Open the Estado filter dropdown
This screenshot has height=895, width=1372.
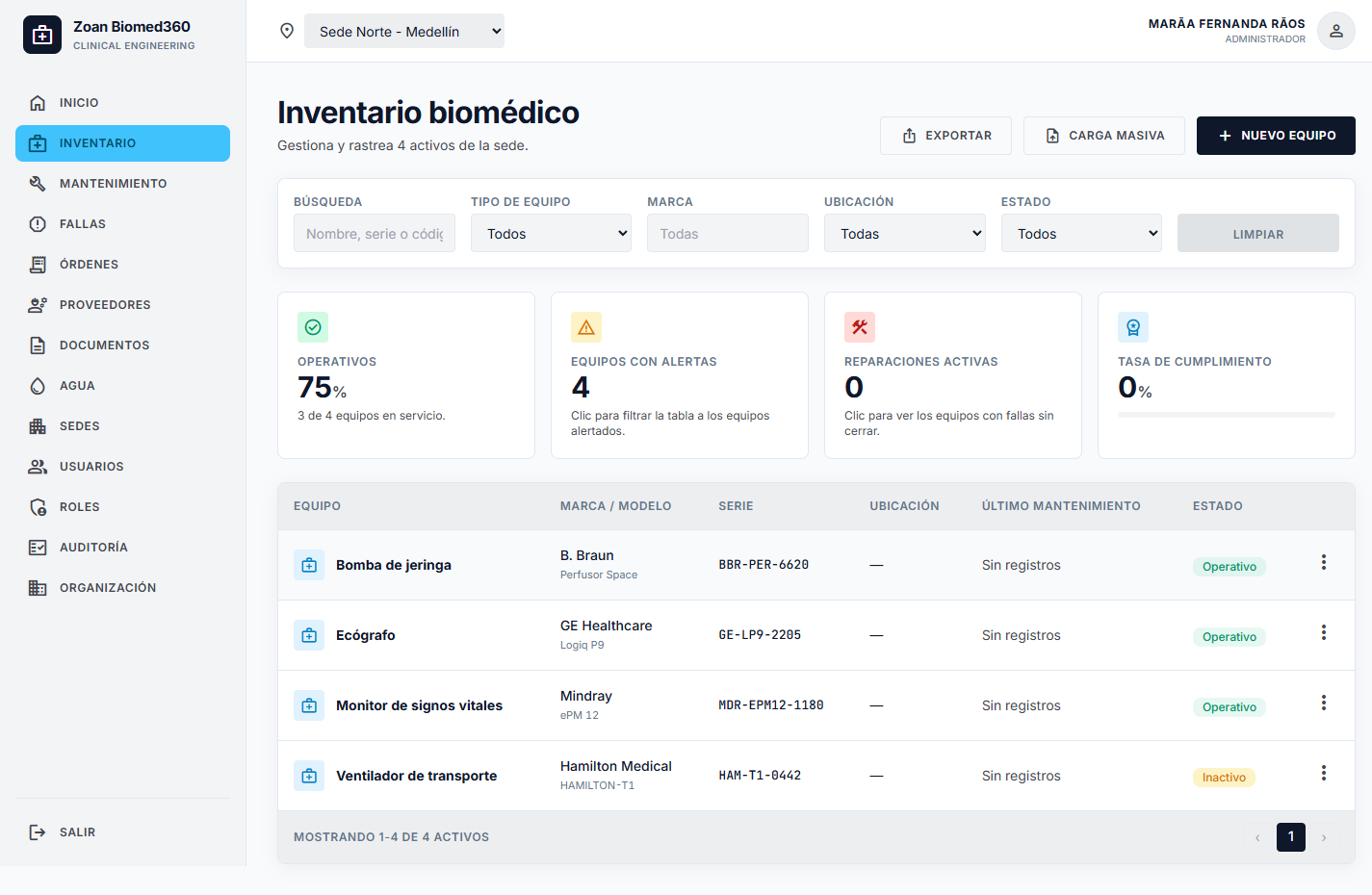pos(1081,233)
